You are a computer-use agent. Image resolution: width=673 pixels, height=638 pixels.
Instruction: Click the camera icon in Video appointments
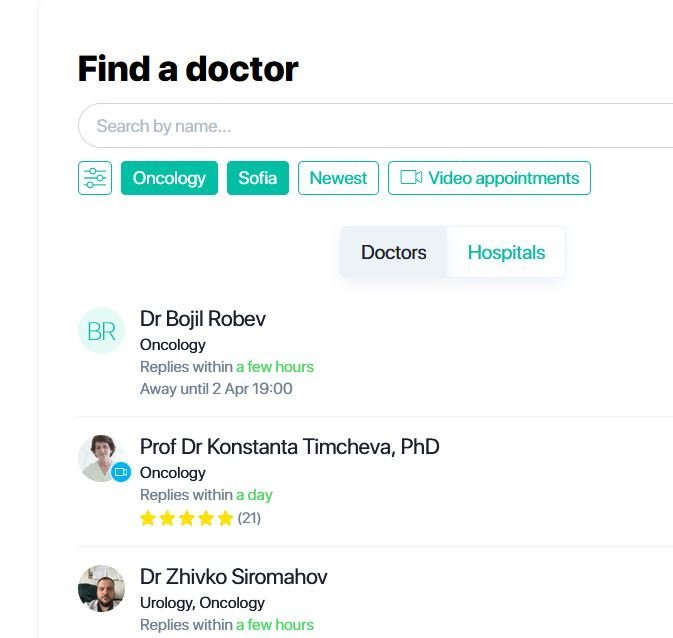click(x=410, y=178)
